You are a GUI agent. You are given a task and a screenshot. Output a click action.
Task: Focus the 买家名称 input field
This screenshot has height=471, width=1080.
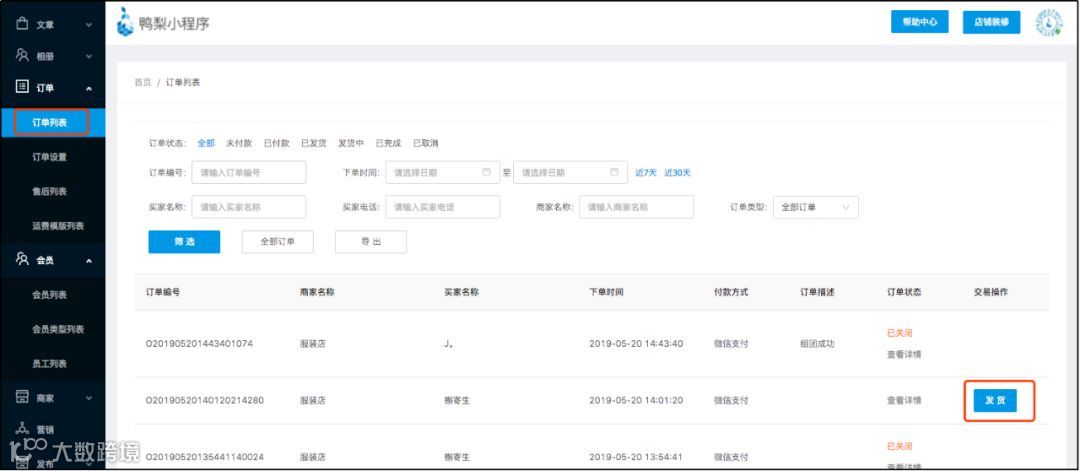tap(249, 207)
